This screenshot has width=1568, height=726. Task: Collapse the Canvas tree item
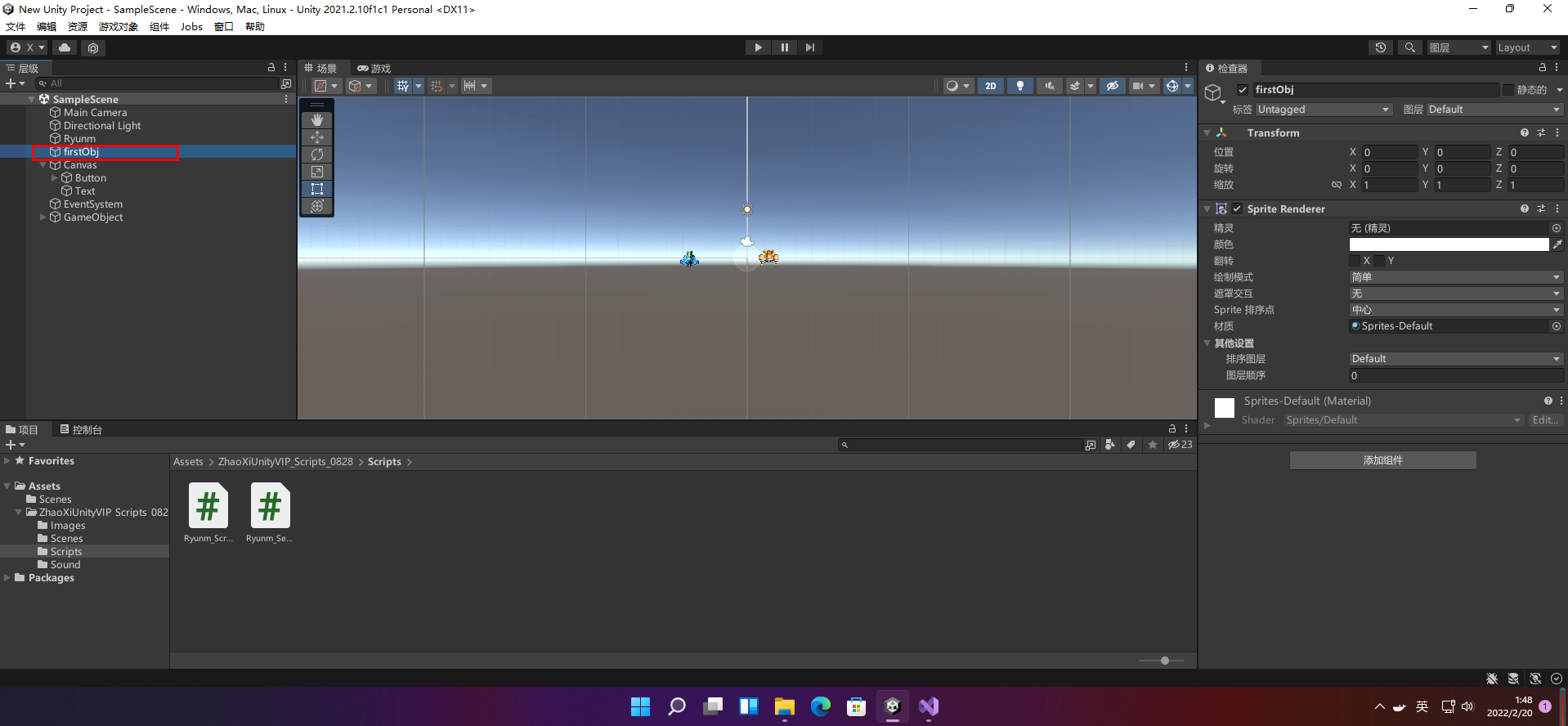[x=43, y=165]
